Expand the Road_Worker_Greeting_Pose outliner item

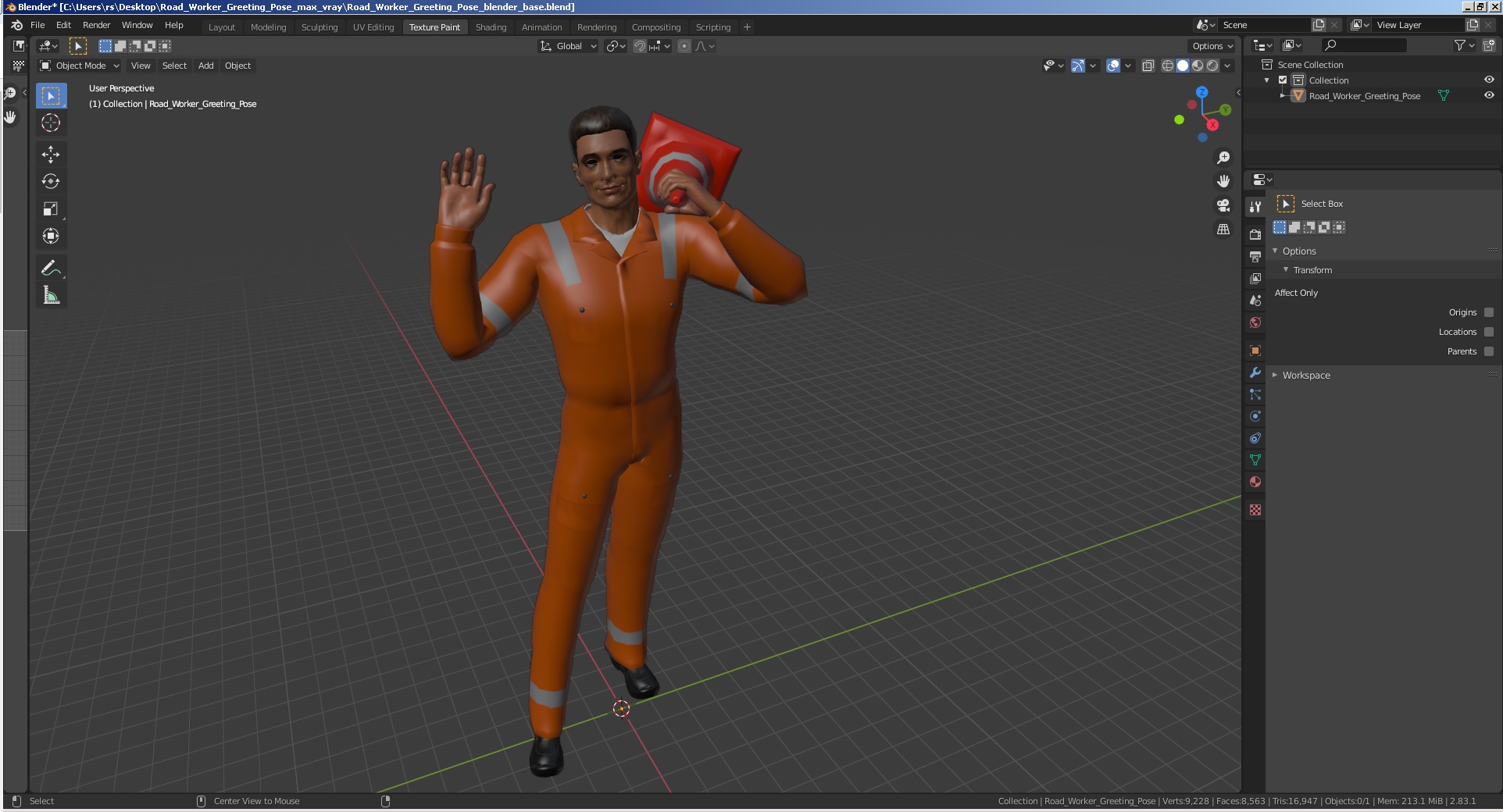(x=1282, y=95)
